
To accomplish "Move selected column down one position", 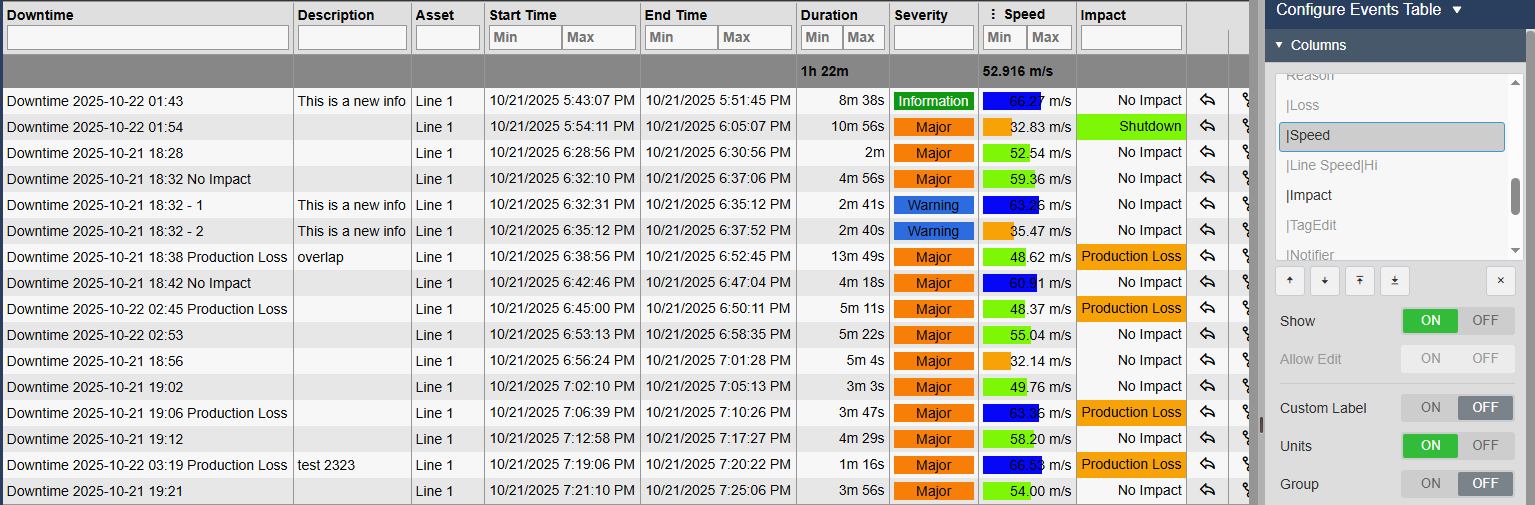I will point(1325,281).
